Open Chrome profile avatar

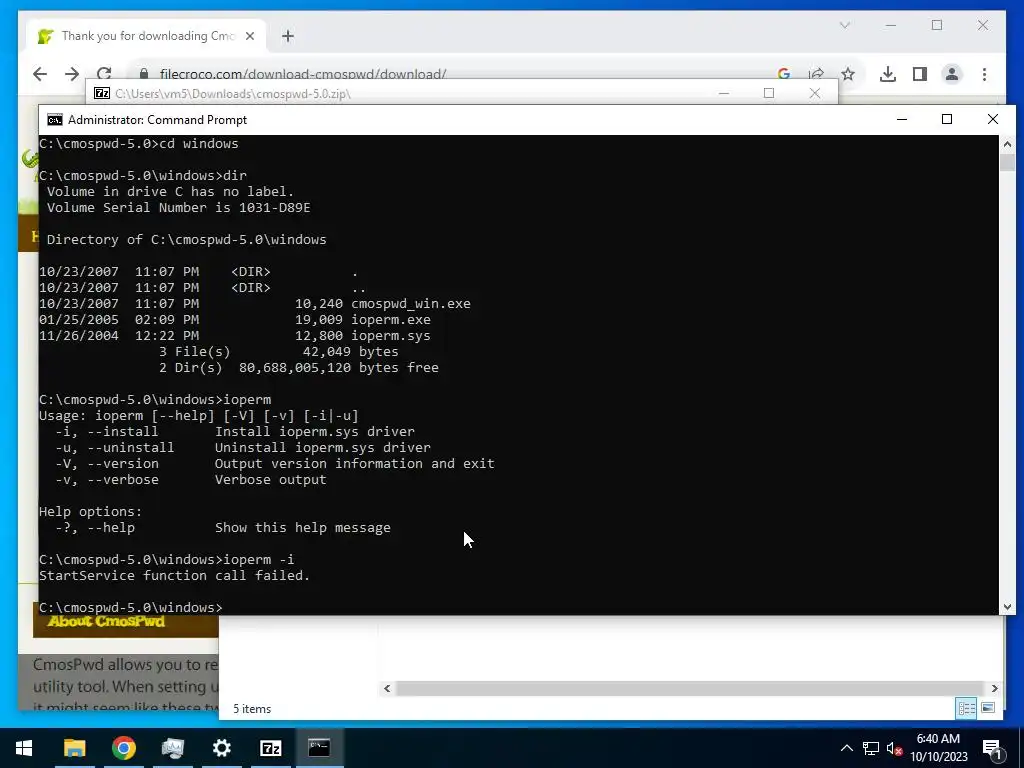point(952,74)
